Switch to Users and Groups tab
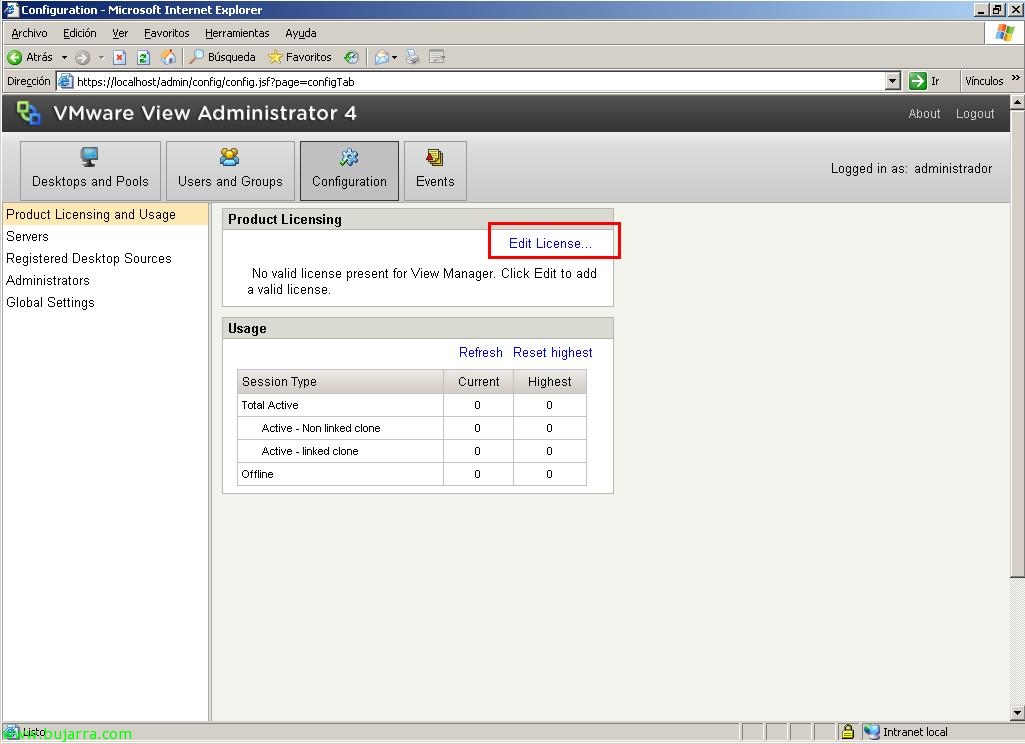The height and width of the screenshot is (744, 1025). (230, 171)
